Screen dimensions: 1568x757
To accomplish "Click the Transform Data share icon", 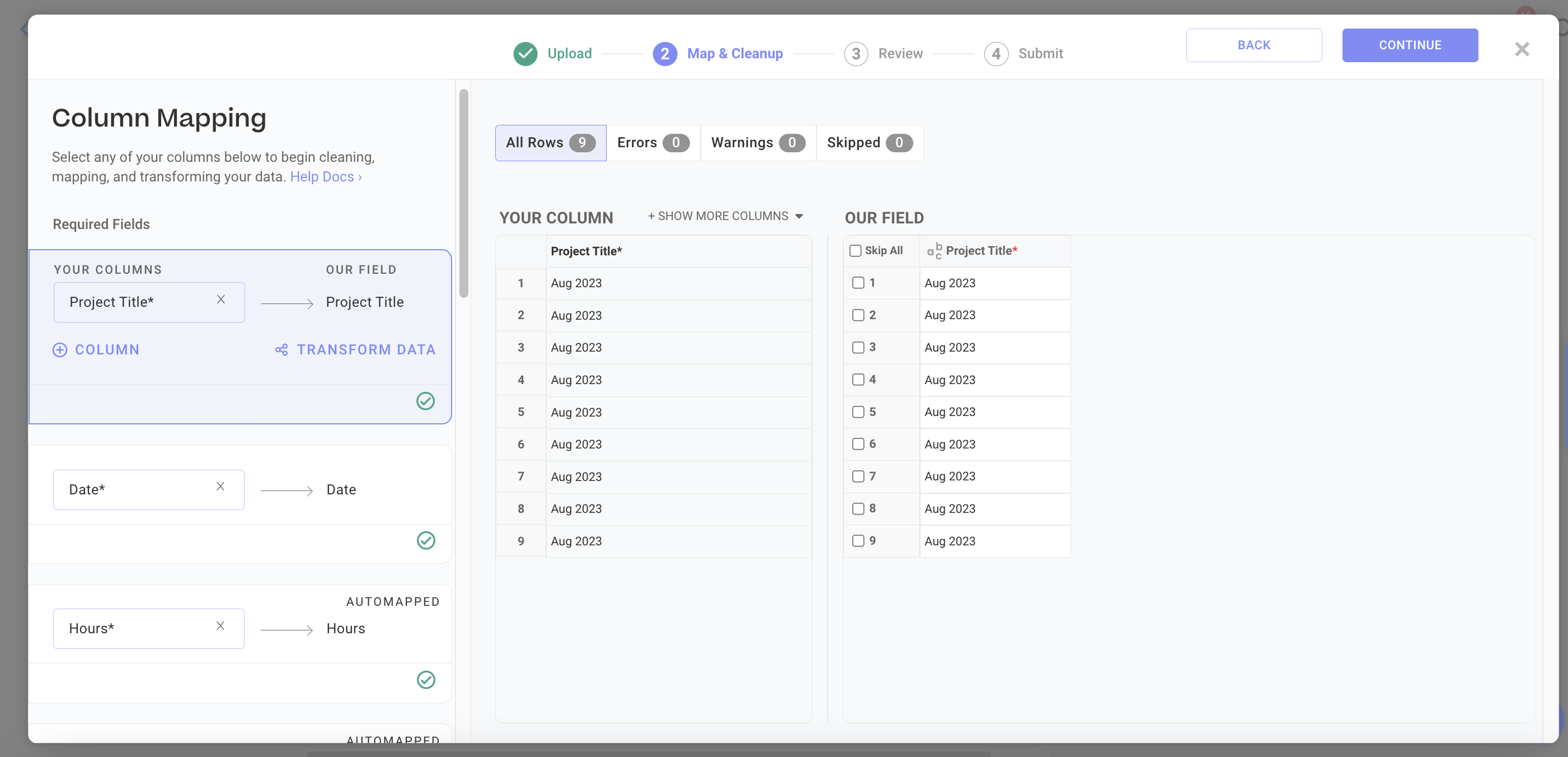I will pos(281,349).
